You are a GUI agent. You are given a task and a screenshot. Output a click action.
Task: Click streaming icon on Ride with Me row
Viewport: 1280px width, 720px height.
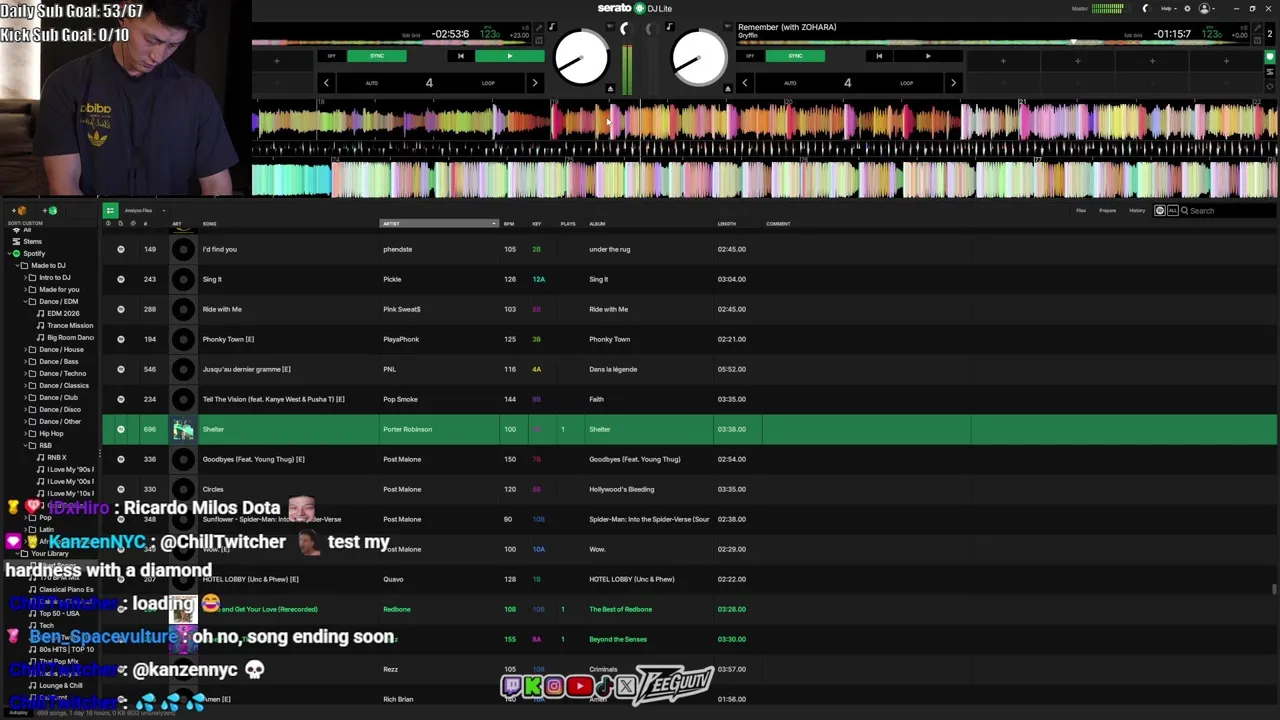point(121,309)
